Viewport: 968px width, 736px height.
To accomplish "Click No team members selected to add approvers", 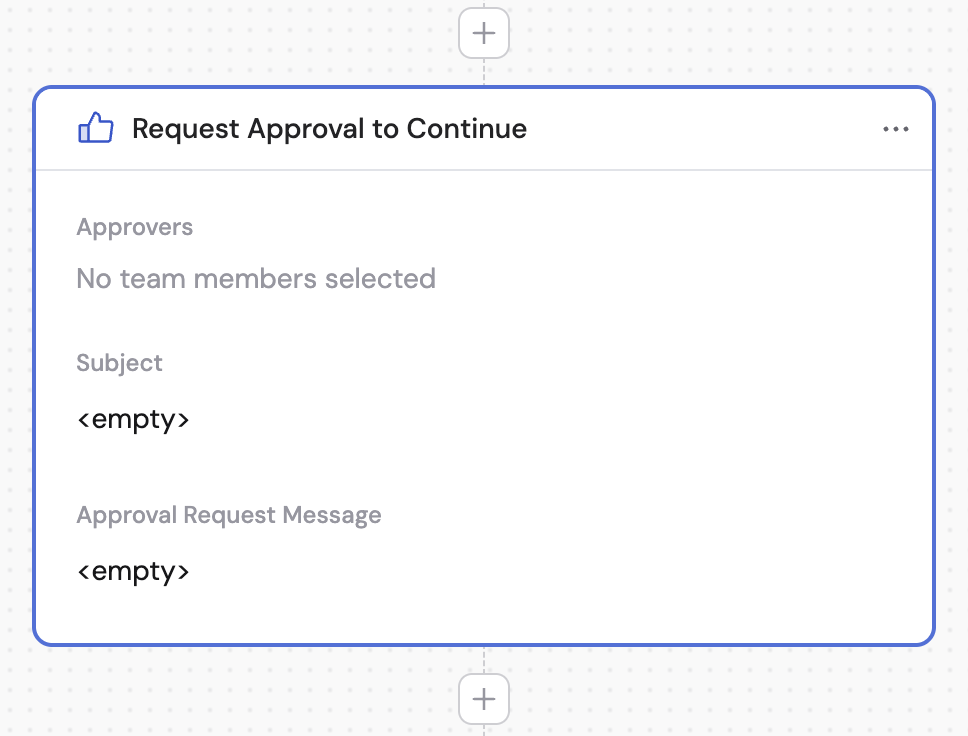I will (256, 279).
